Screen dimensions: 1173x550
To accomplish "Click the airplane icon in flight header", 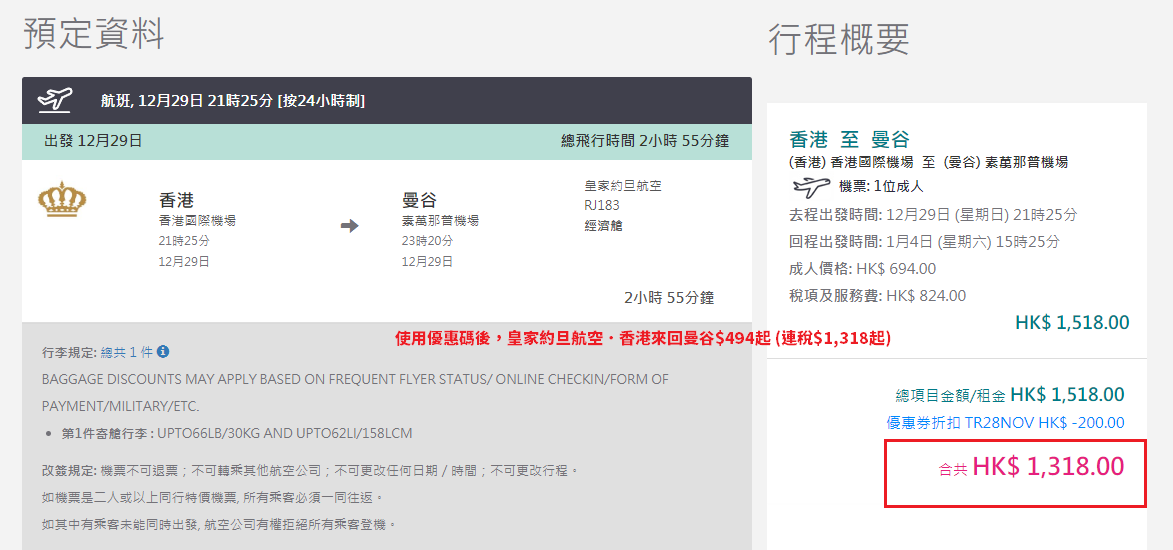I will [x=54, y=100].
